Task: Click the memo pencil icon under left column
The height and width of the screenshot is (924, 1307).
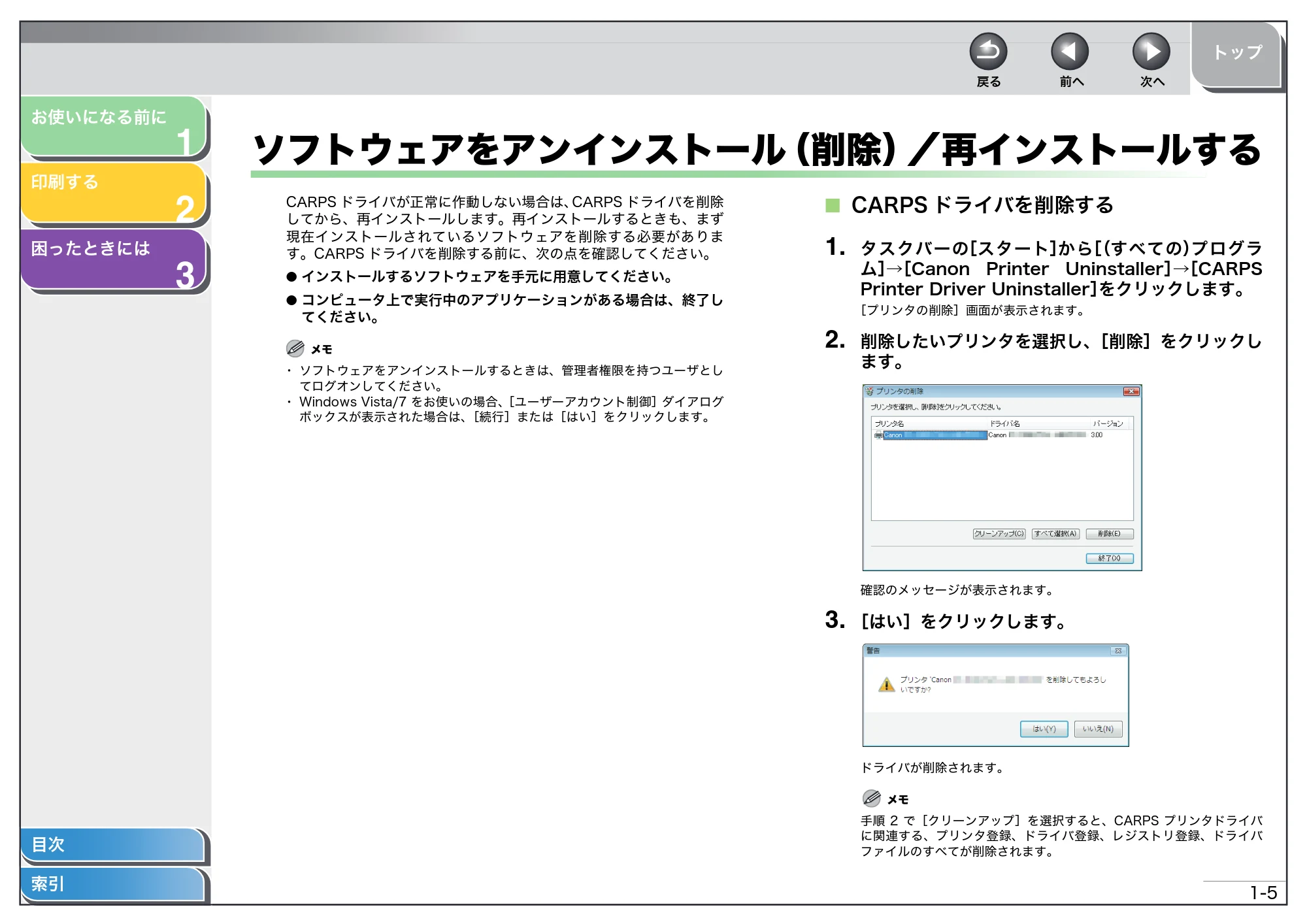Action: click(x=295, y=348)
